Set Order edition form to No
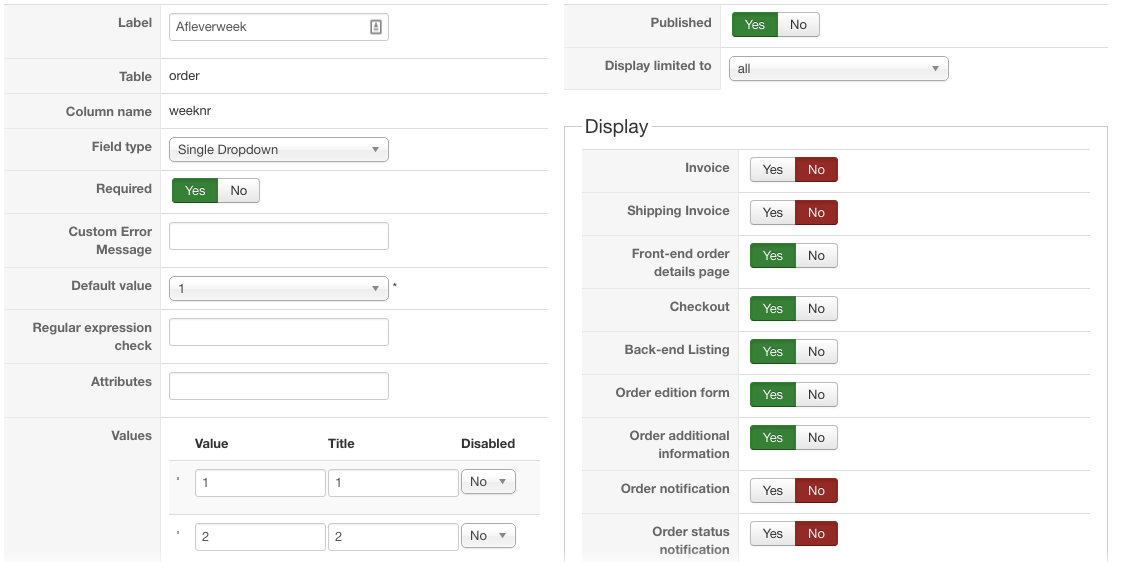Viewport: 1128px width, 562px height. click(816, 395)
